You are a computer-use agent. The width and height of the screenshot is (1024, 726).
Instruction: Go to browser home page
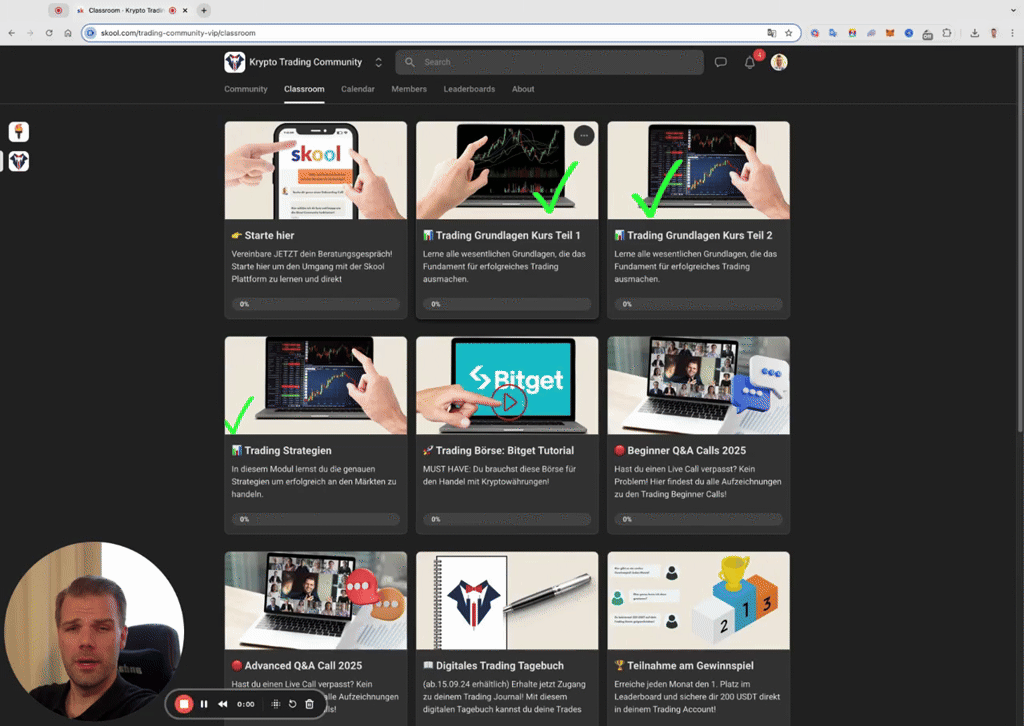click(68, 33)
